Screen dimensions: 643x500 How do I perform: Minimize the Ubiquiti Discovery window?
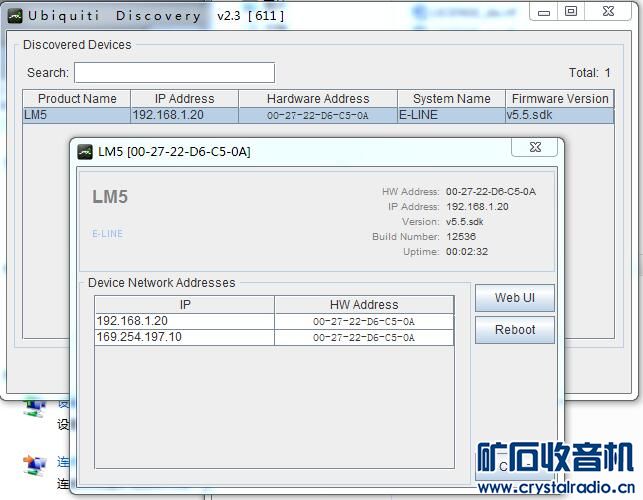544,11
